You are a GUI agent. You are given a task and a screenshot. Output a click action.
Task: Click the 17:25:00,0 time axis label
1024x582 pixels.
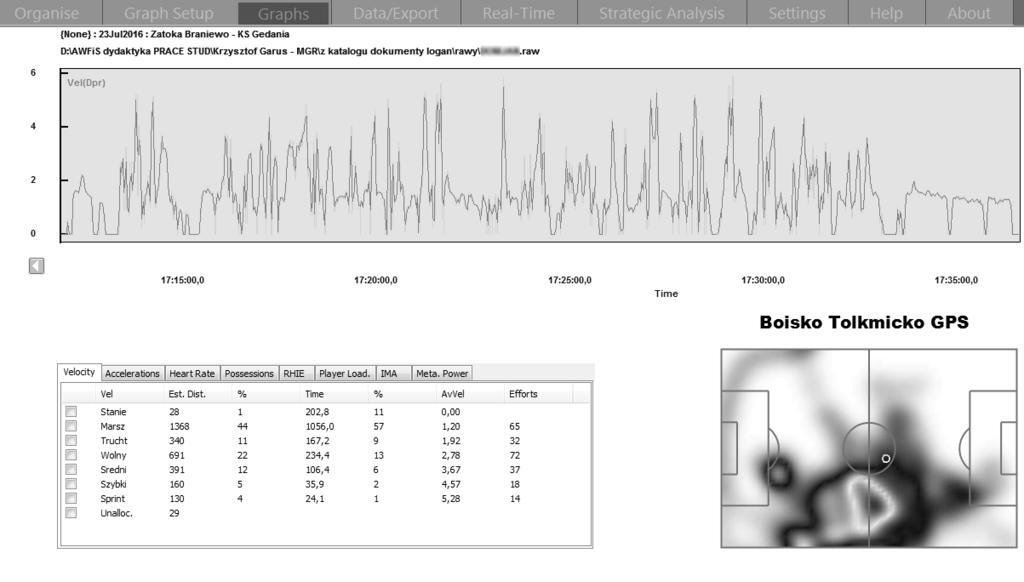pyautogui.click(x=569, y=280)
